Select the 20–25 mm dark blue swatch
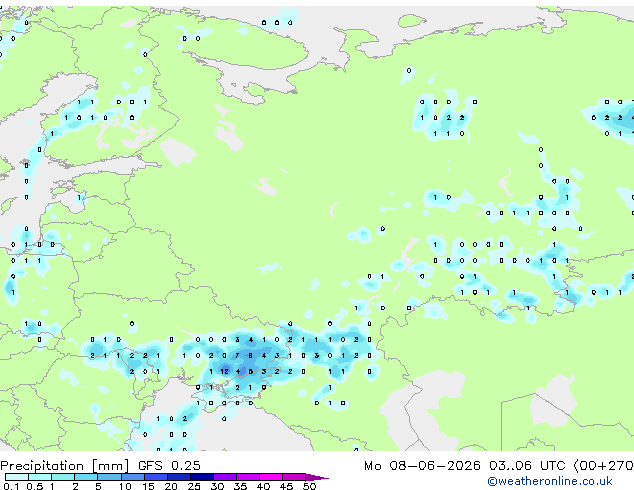634x490 pixels. (x=178, y=477)
